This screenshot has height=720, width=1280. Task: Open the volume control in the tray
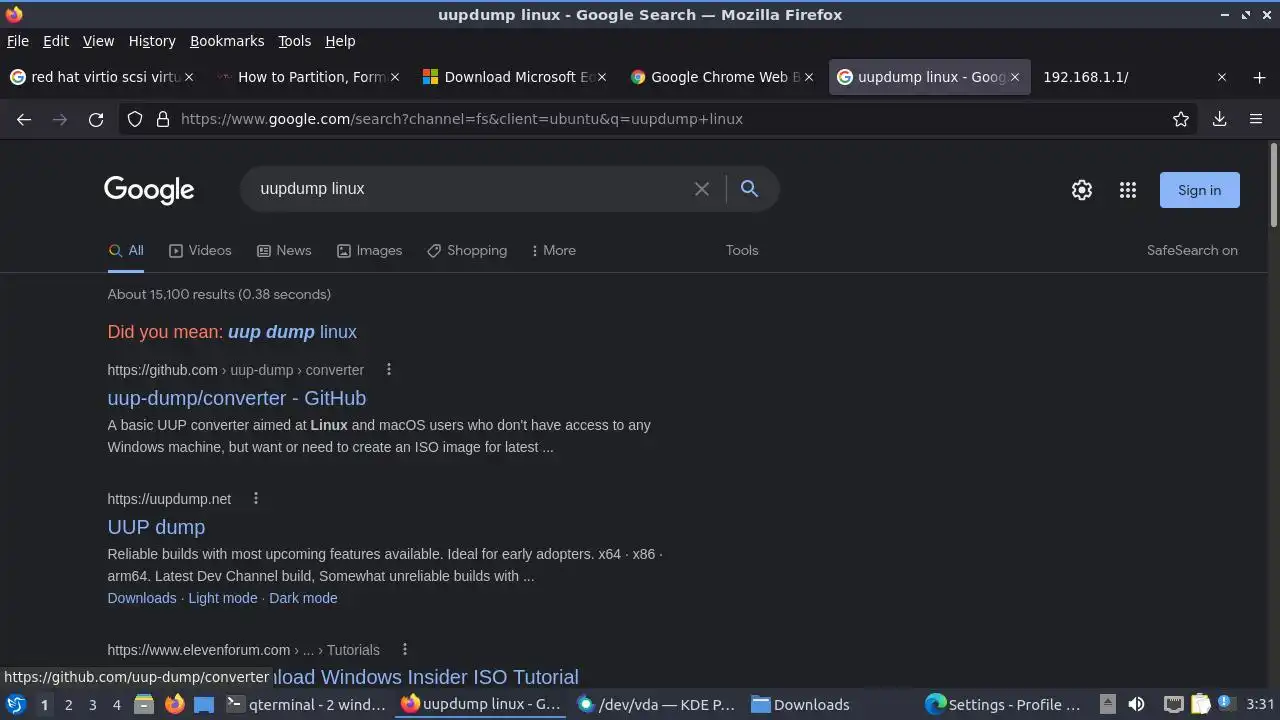(1136, 705)
